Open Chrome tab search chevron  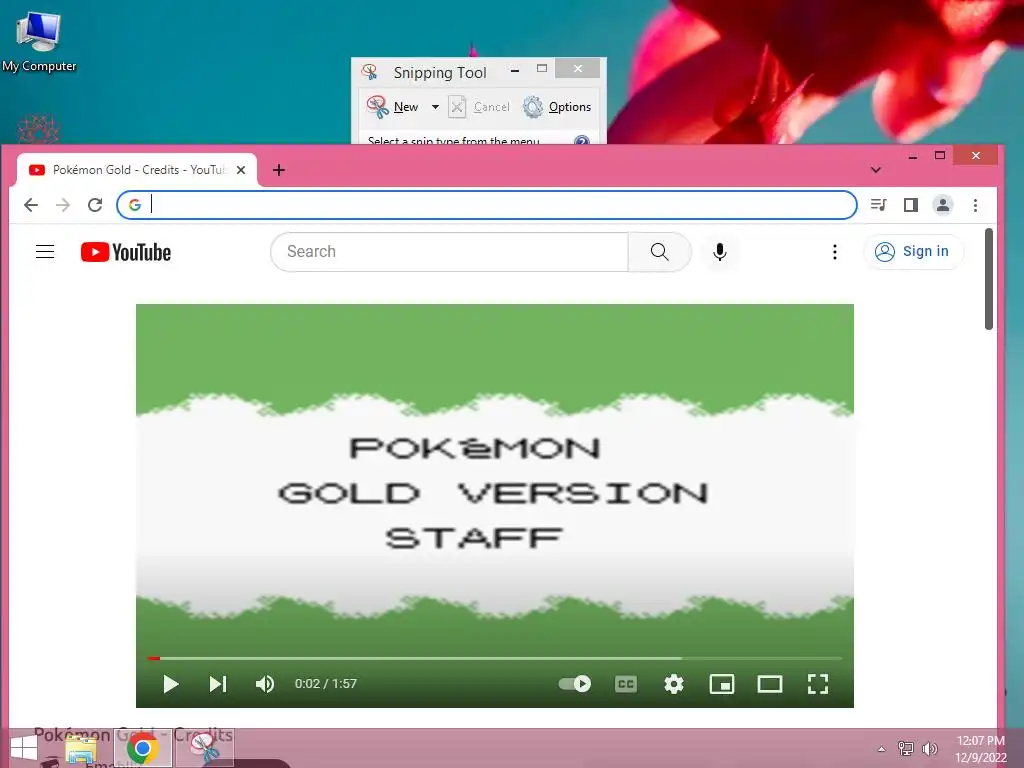[876, 170]
